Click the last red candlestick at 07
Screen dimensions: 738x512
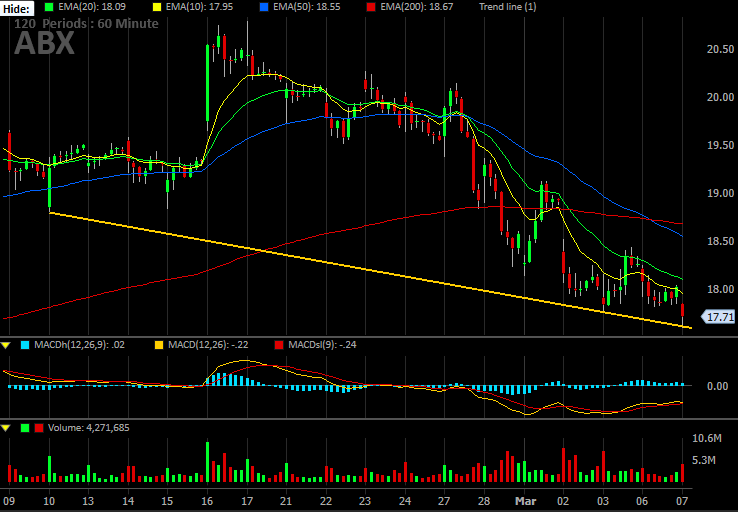682,310
